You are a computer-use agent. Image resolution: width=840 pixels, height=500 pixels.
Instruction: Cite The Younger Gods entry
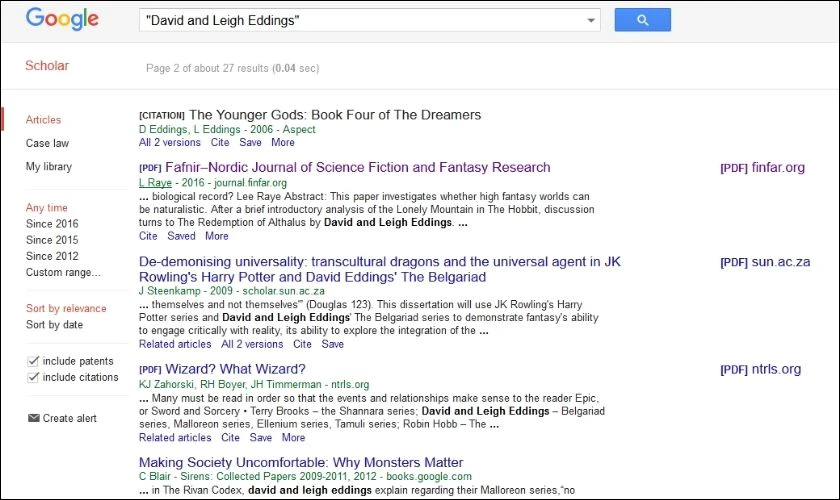220,143
